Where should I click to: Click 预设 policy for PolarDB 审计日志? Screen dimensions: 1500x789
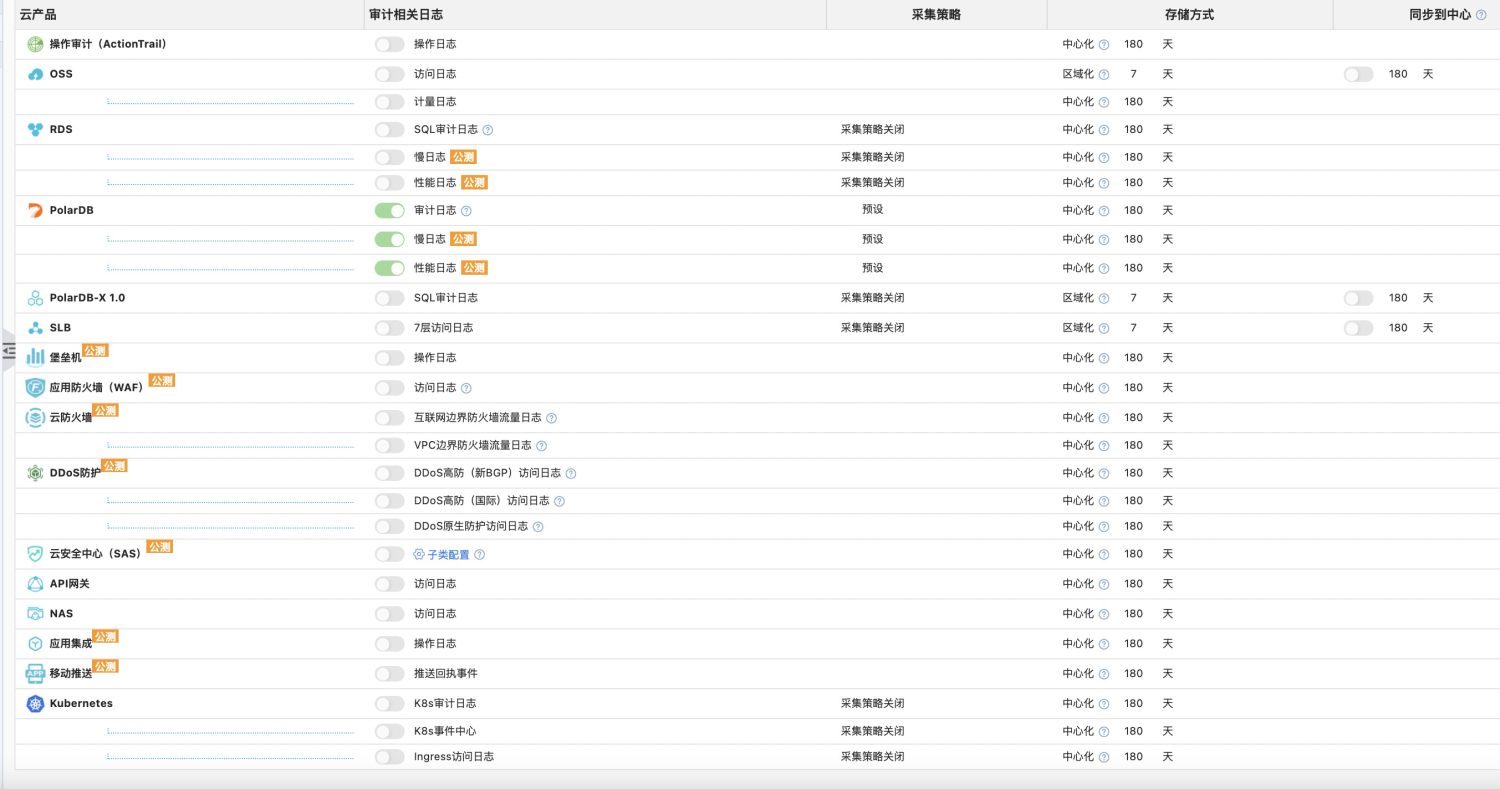click(x=873, y=210)
